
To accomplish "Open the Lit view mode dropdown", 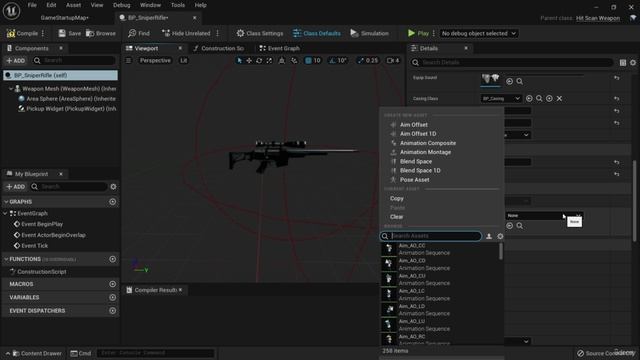I will click(x=184, y=60).
